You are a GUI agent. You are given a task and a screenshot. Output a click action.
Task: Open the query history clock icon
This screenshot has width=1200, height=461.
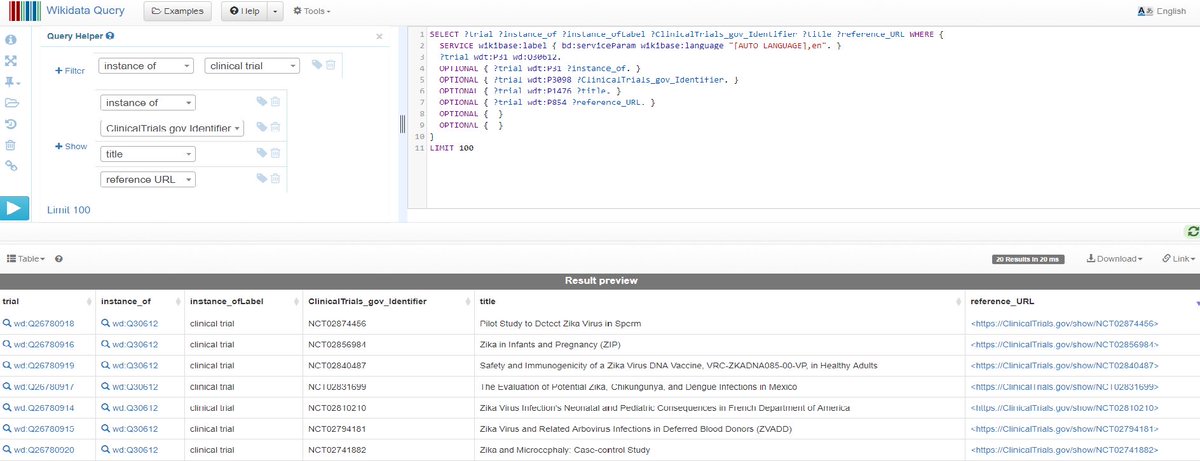coord(12,124)
